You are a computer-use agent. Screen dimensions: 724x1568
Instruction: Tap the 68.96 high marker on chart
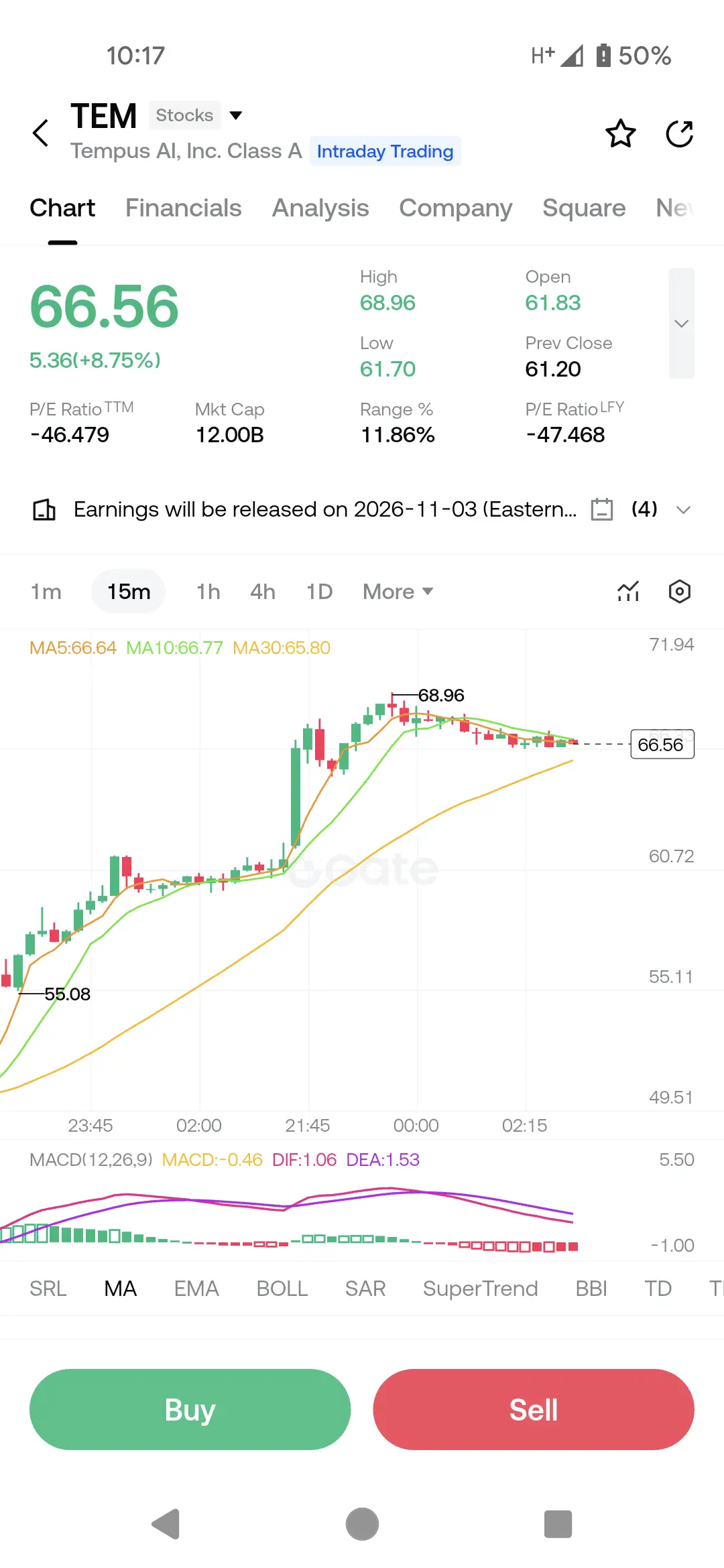coord(441,696)
